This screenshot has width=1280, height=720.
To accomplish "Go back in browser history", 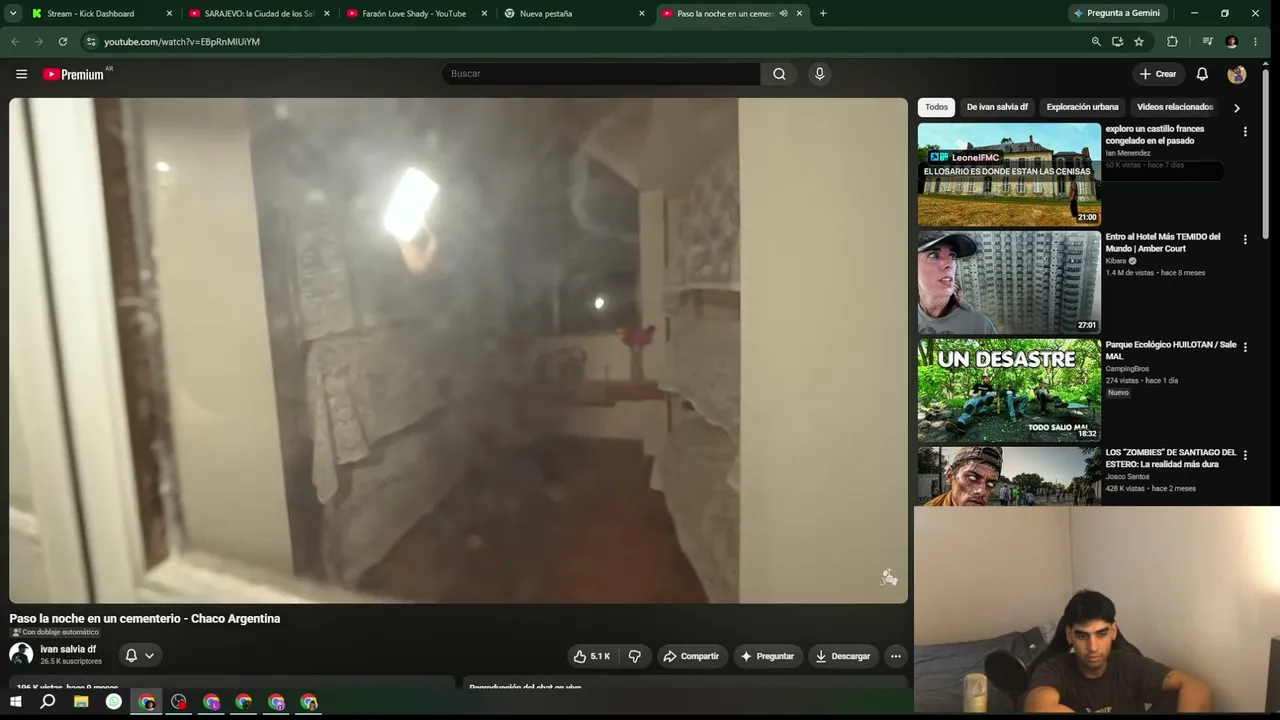I will (15, 42).
